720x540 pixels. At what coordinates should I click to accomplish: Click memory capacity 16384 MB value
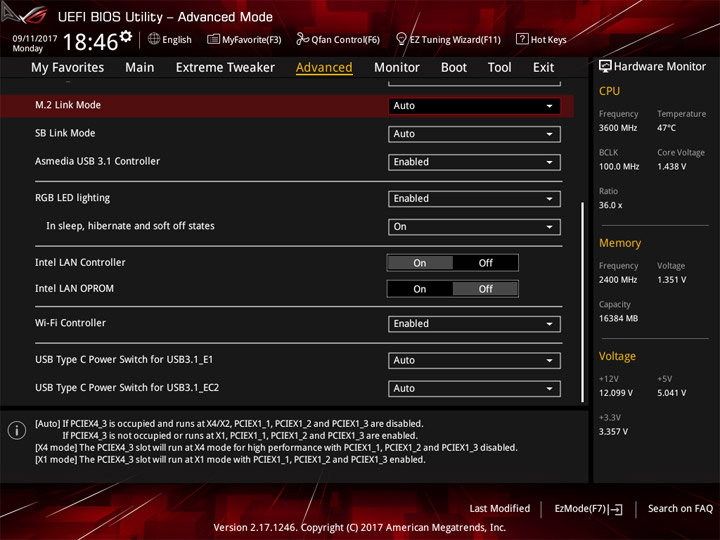(618, 318)
